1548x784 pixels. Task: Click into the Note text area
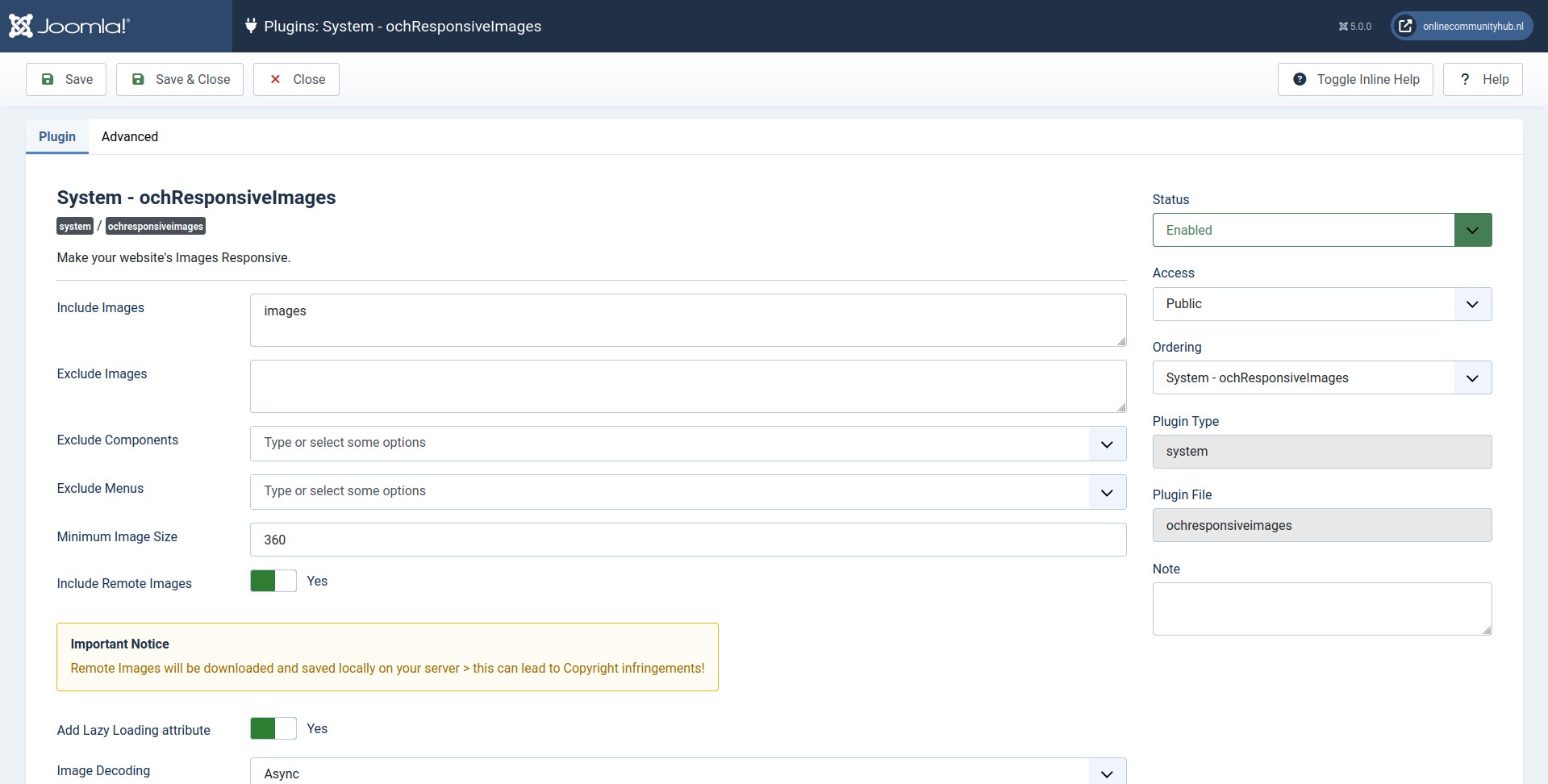pyautogui.click(x=1322, y=609)
